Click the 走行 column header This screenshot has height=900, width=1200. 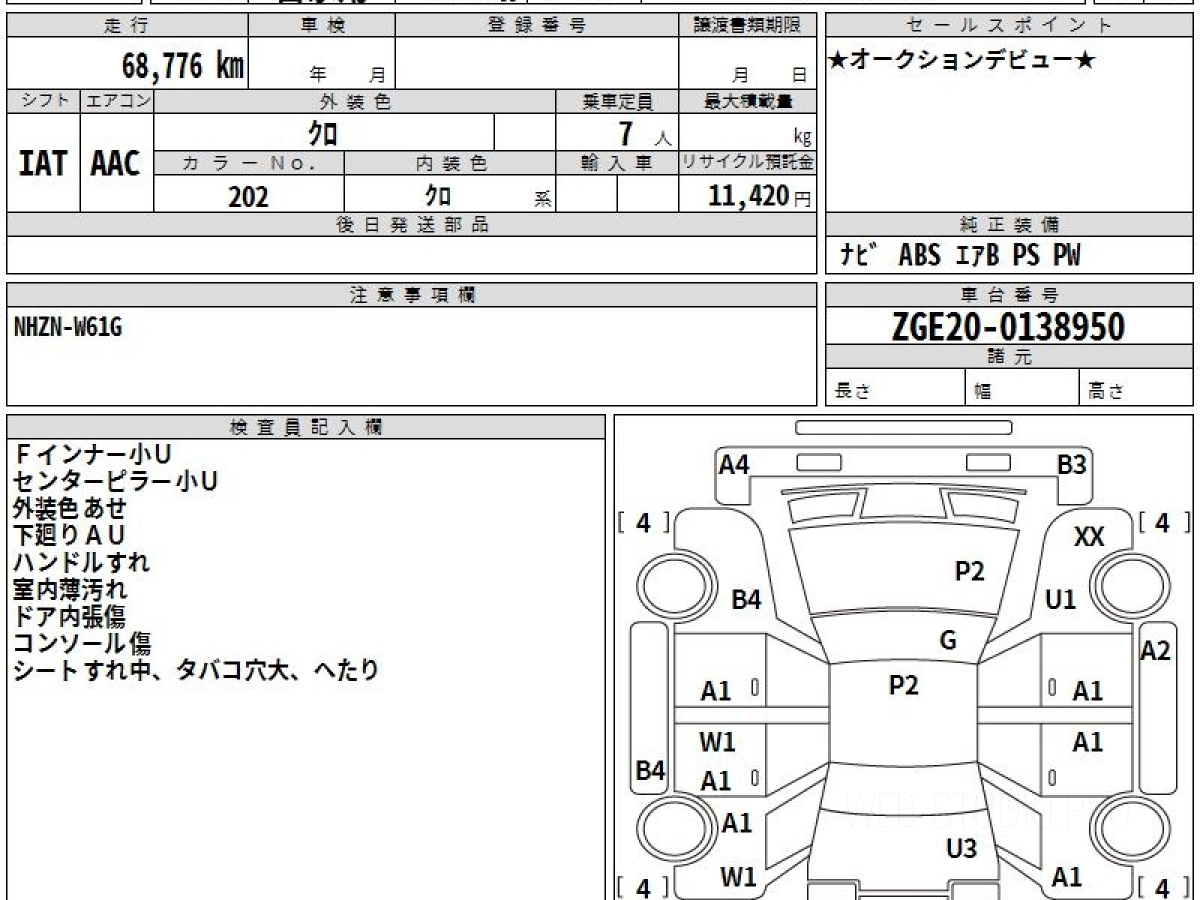tap(127, 26)
